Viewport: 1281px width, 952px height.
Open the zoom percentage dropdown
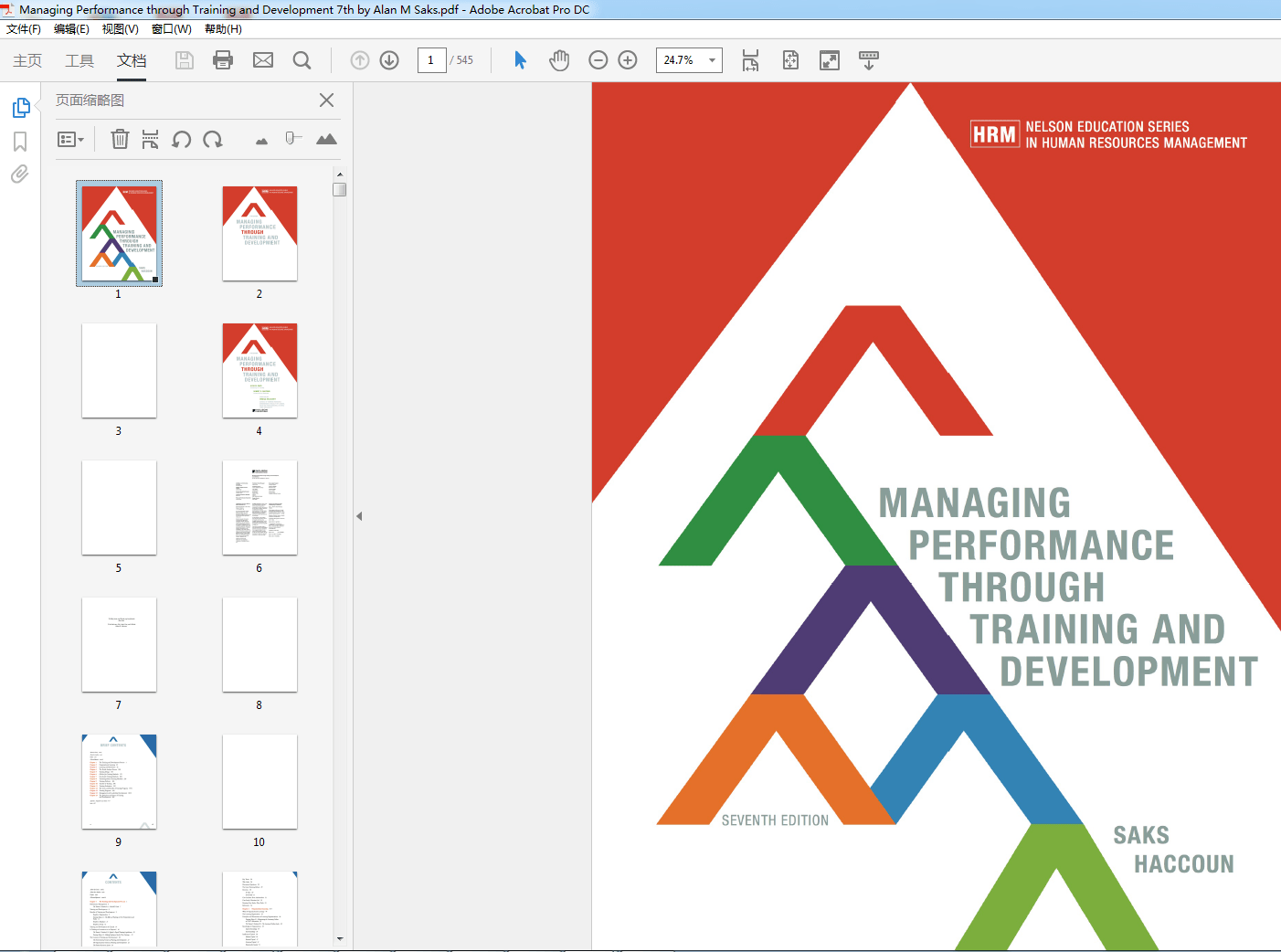pos(714,60)
